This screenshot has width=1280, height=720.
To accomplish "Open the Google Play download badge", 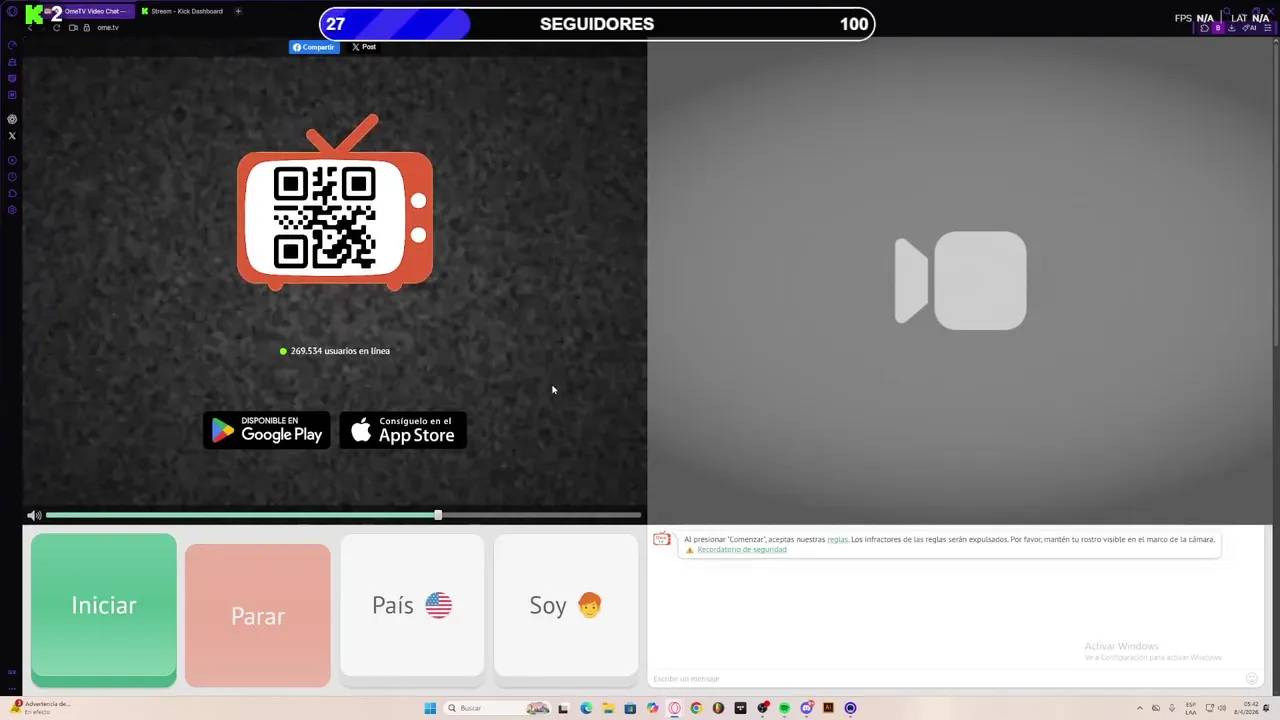I will [x=266, y=430].
